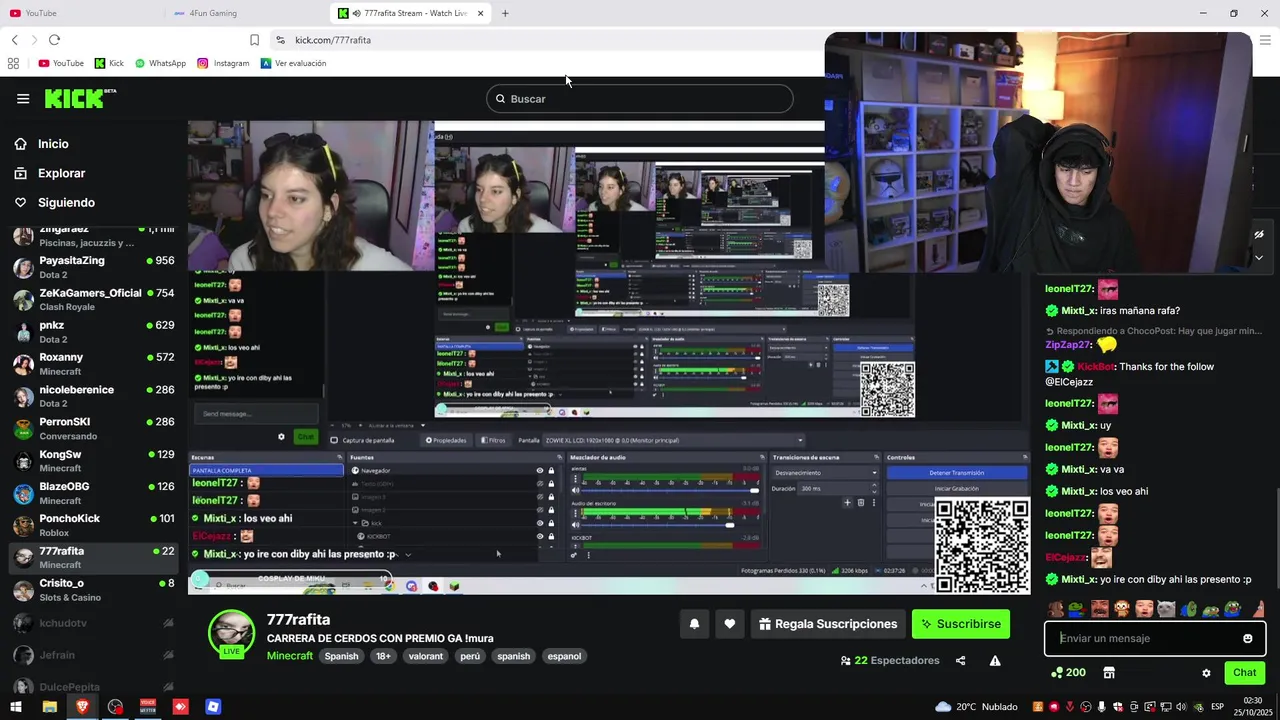Click the 18+ tag
Image resolution: width=1280 pixels, height=720 pixels.
click(383, 656)
